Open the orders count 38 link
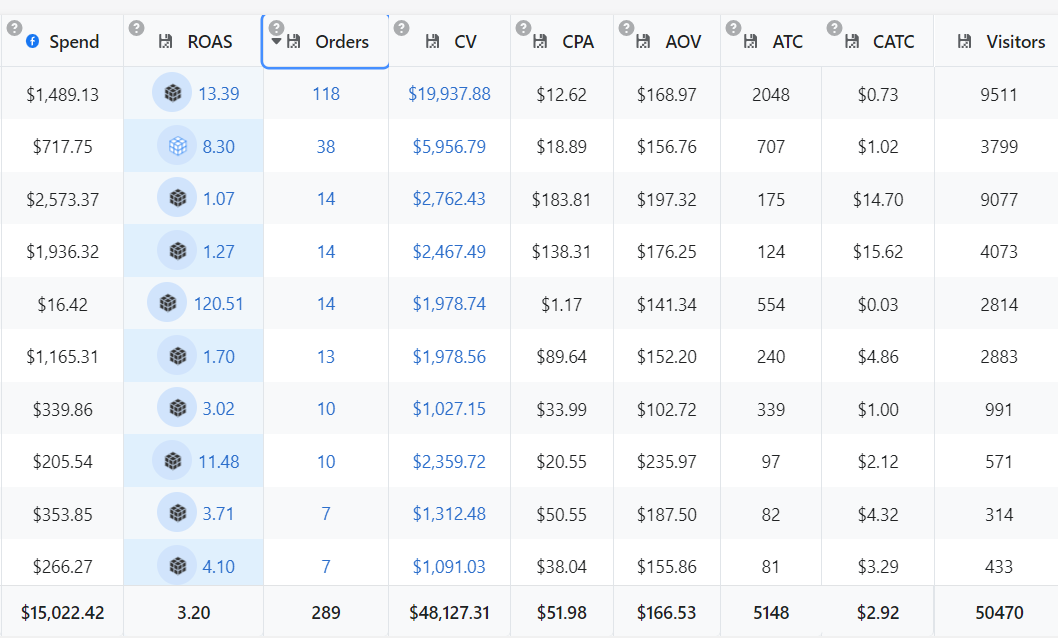Image resolution: width=1058 pixels, height=638 pixels. click(326, 146)
